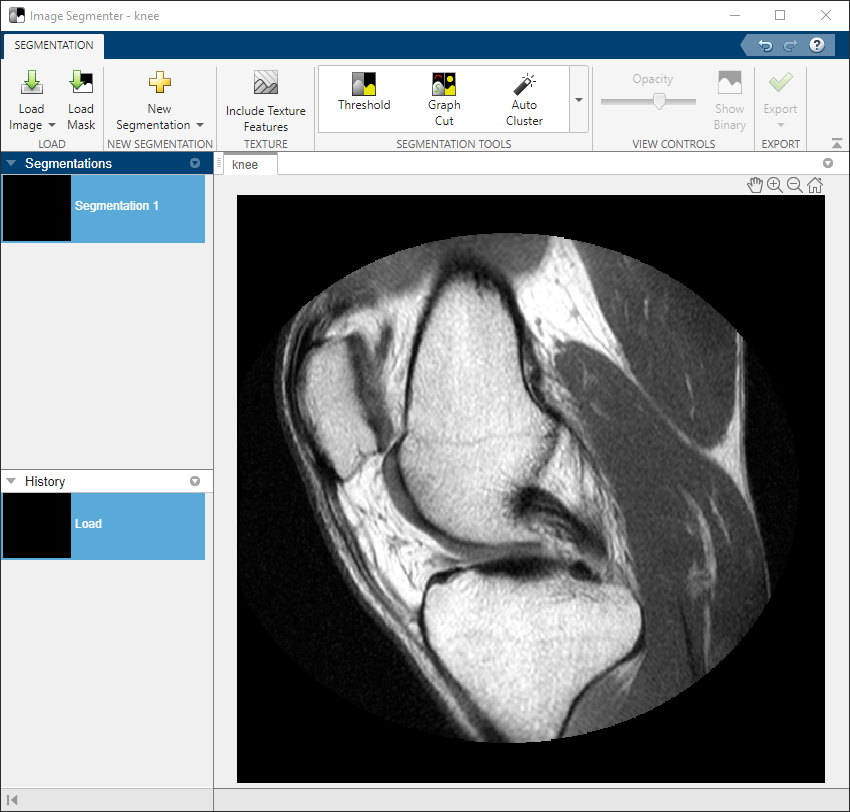Select the Graph Cut tool
Screen dimensions: 850x812
click(x=444, y=86)
